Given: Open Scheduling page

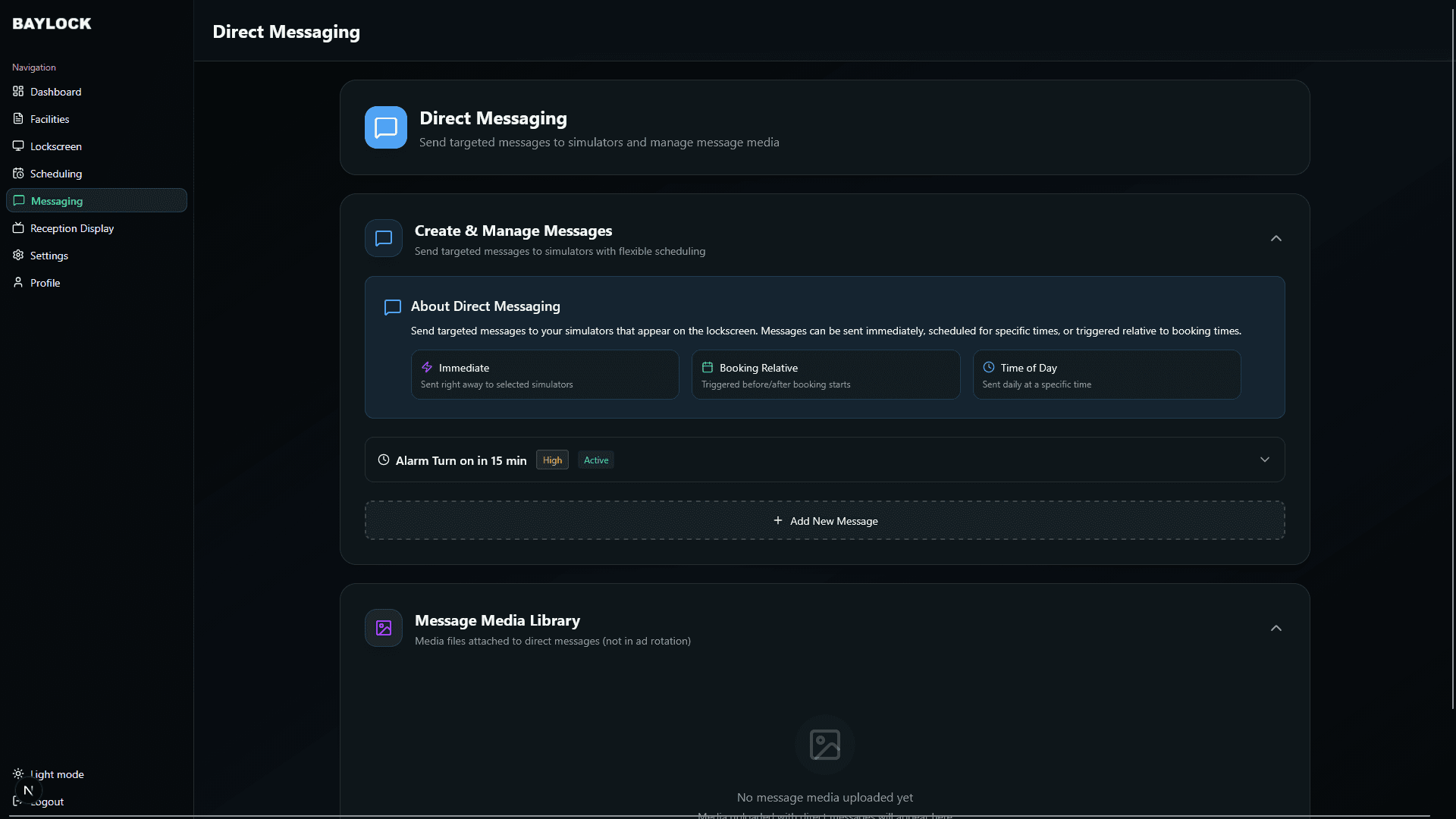Looking at the screenshot, I should pyautogui.click(x=97, y=174).
